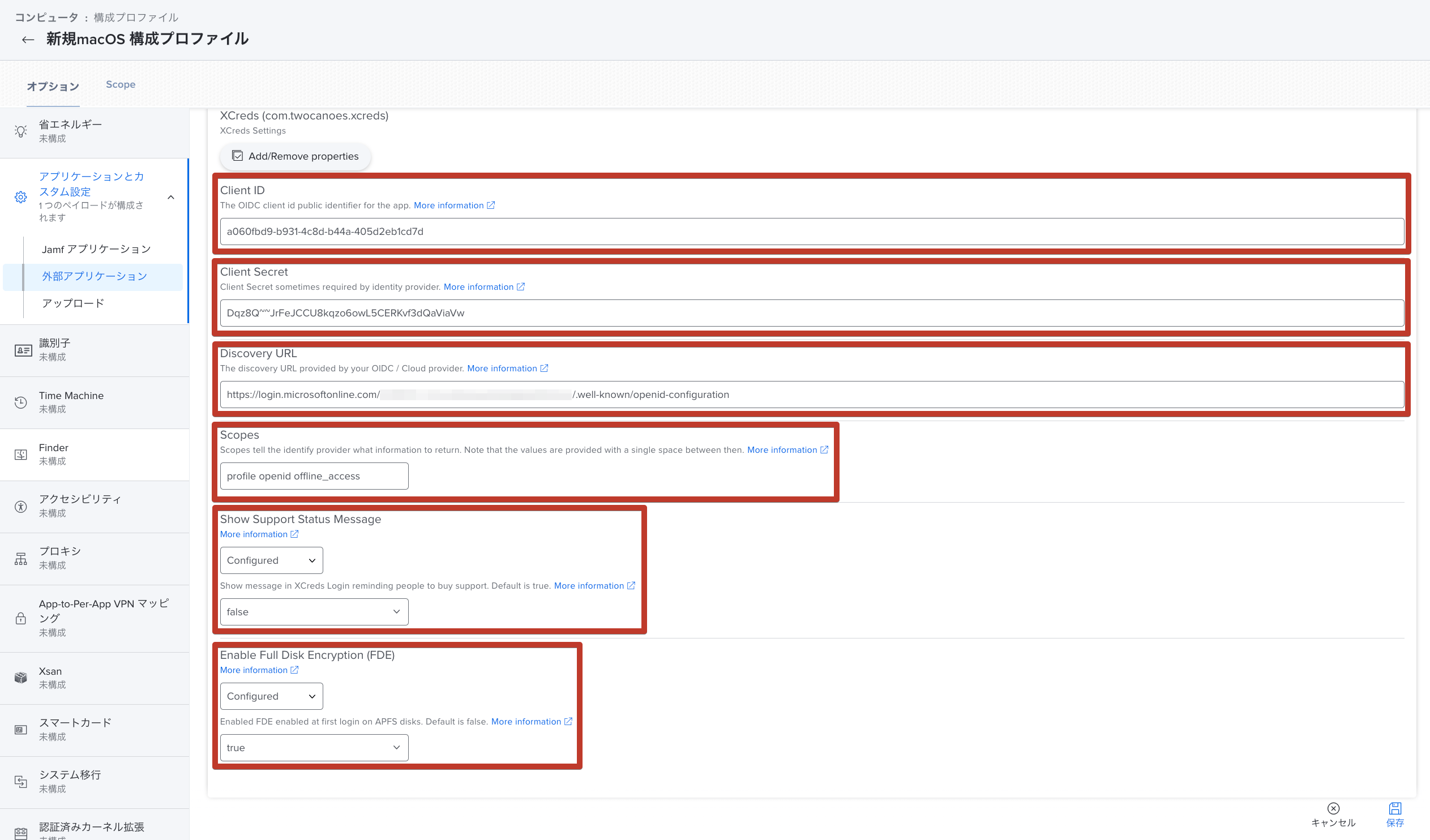Select the Xsan payload icon
Screen dimensions: 1430x840
pyautogui.click(x=21, y=677)
